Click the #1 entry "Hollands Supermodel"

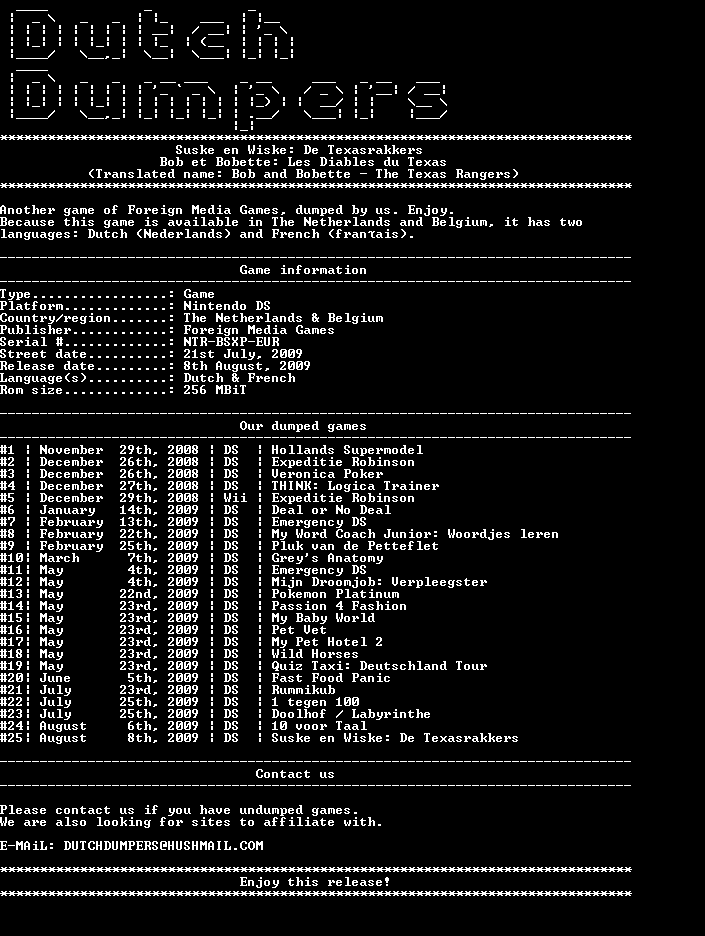[347, 449]
